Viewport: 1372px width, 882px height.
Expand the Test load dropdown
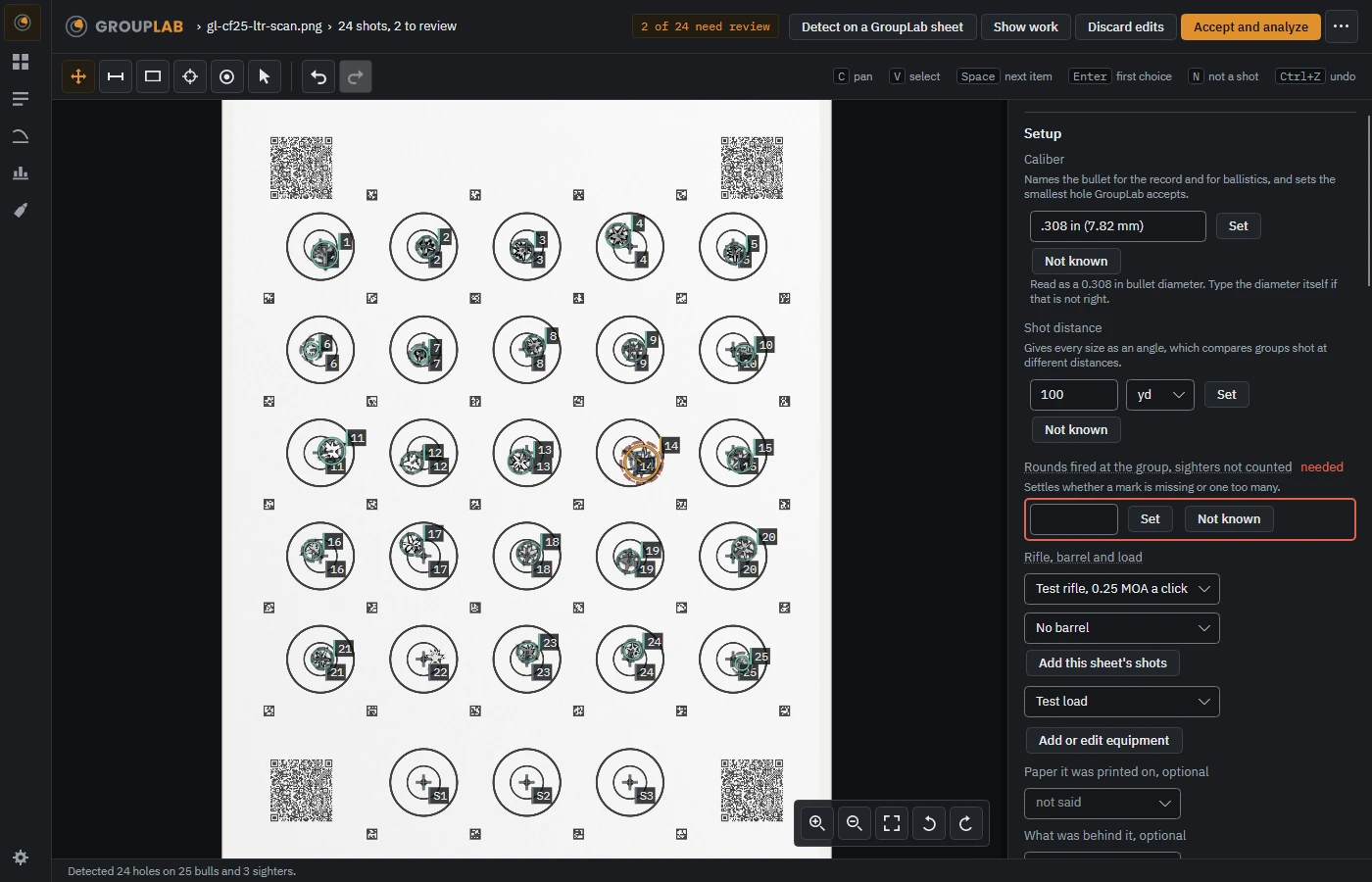click(x=1122, y=702)
